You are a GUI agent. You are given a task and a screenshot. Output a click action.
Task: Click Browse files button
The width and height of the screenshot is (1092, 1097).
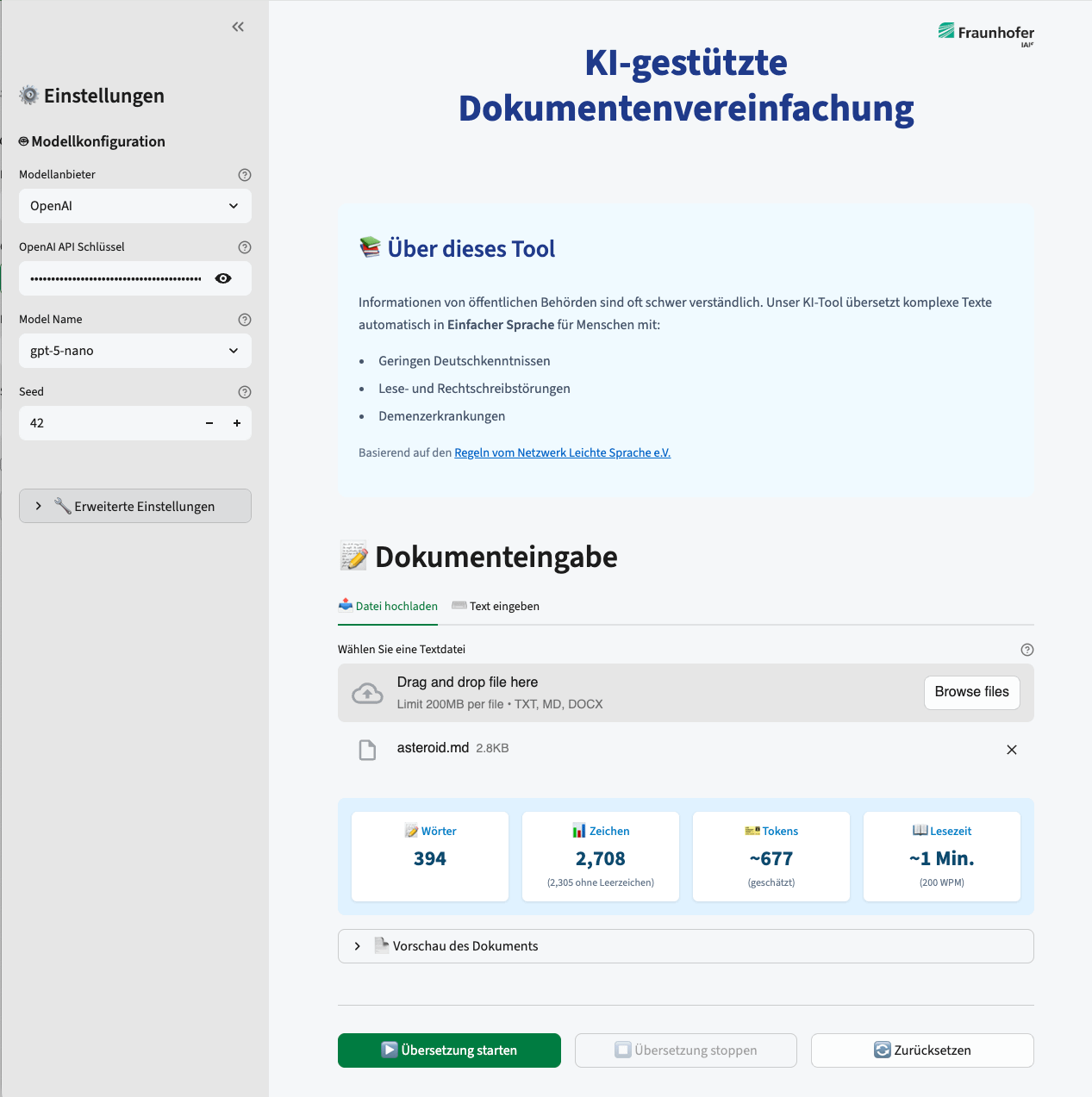pos(971,692)
